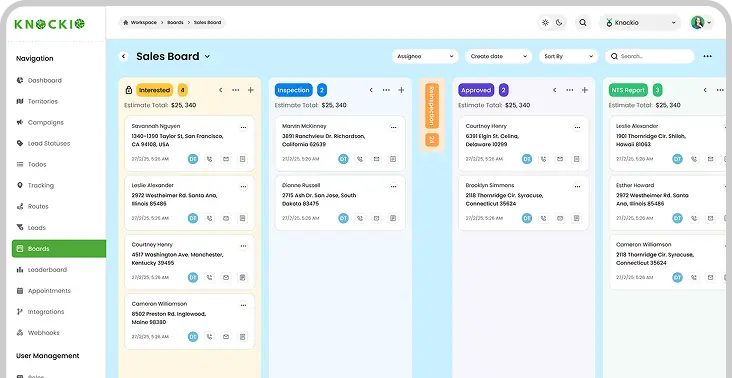
Task: Click the lock icon on Interested column
Action: click(x=129, y=90)
